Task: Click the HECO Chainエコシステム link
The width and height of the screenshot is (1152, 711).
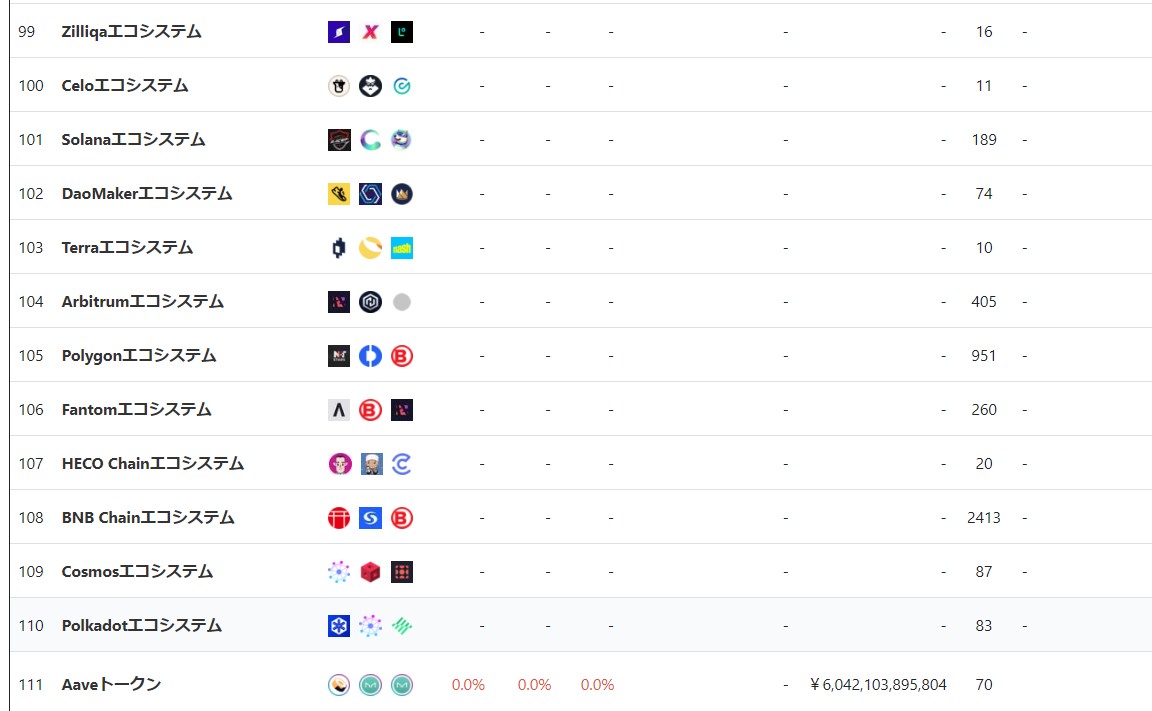Action: point(152,464)
